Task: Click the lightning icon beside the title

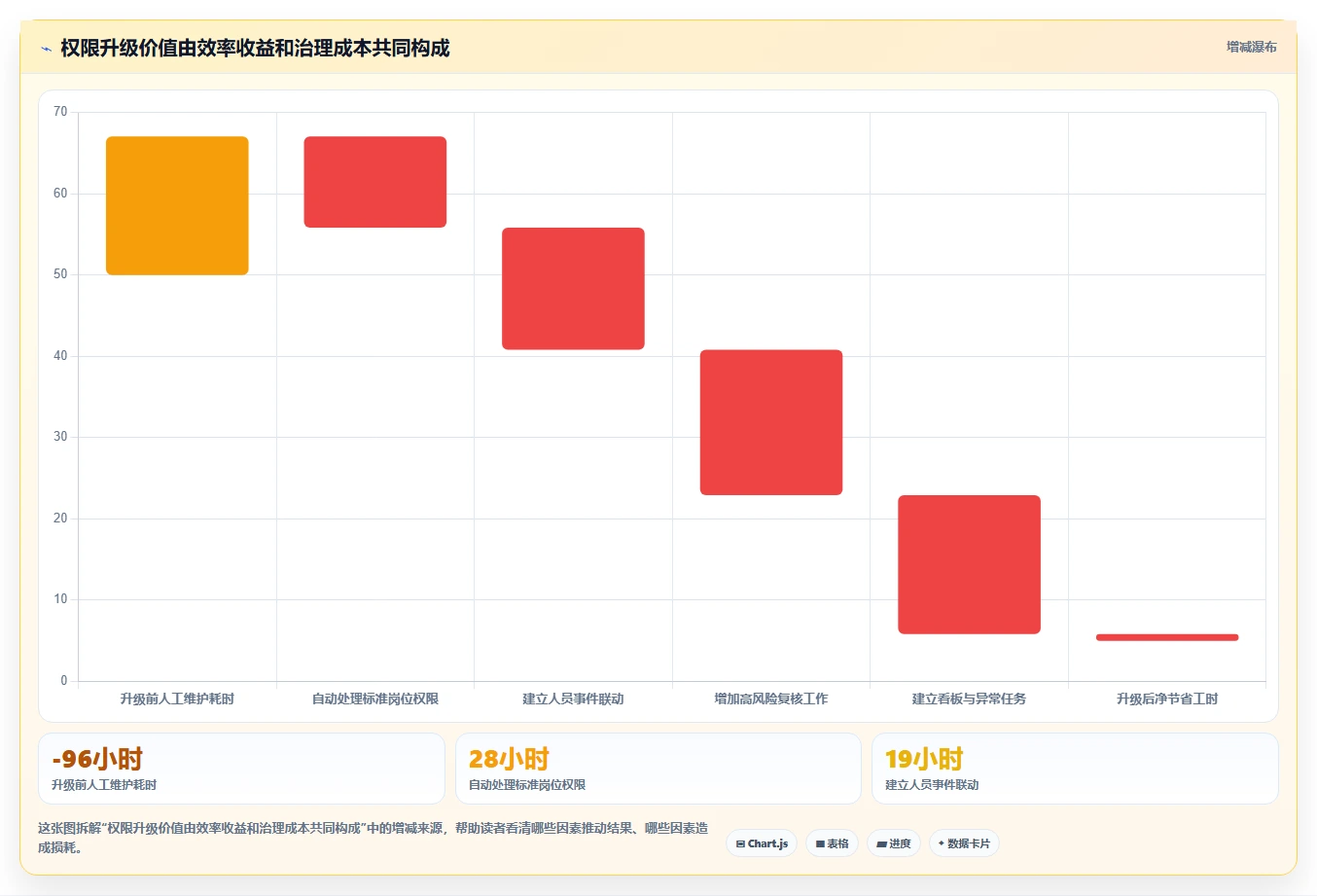Action: [46, 49]
